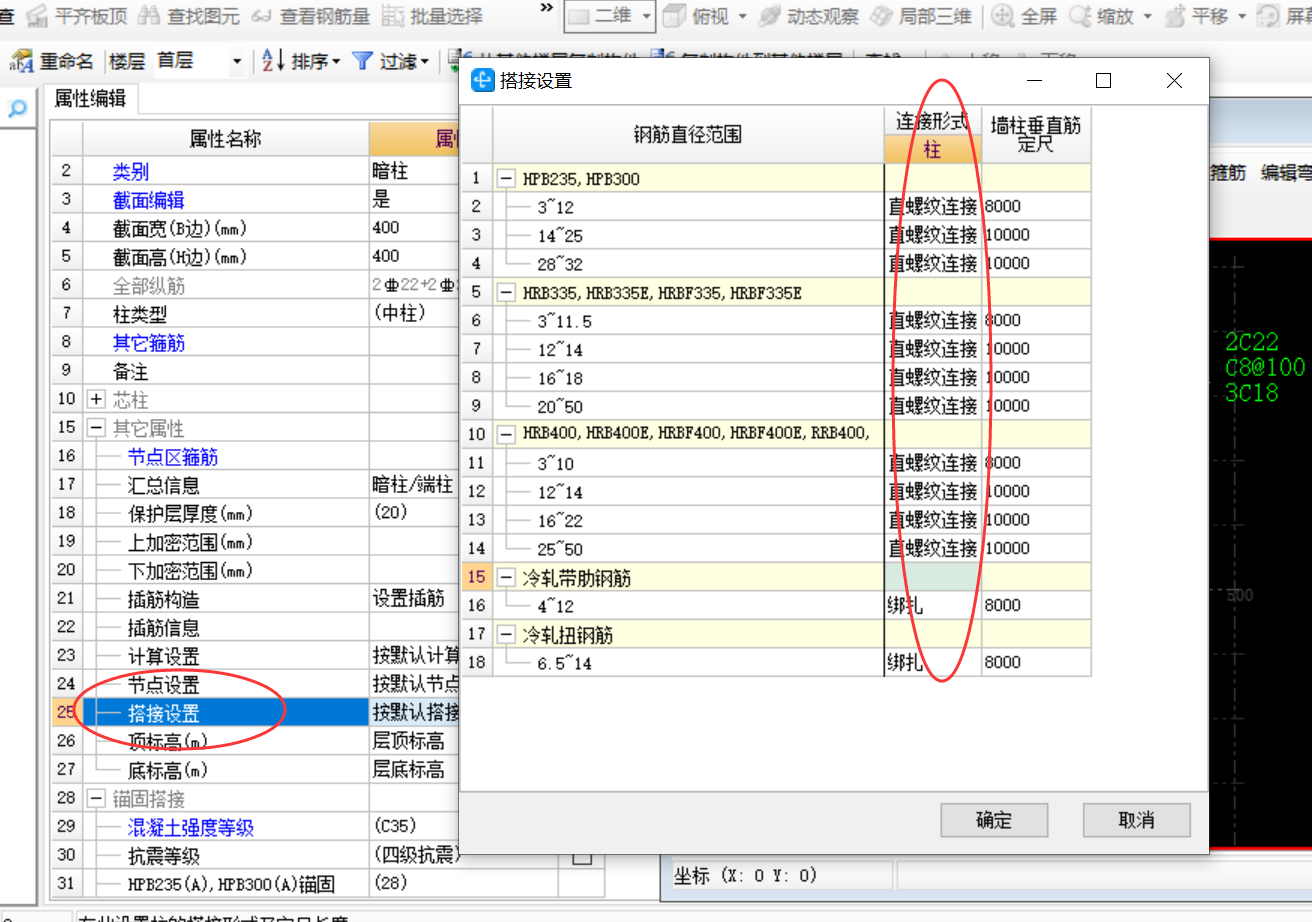
Task: Select connection type cell for 16~22 row
Action: pos(933,520)
